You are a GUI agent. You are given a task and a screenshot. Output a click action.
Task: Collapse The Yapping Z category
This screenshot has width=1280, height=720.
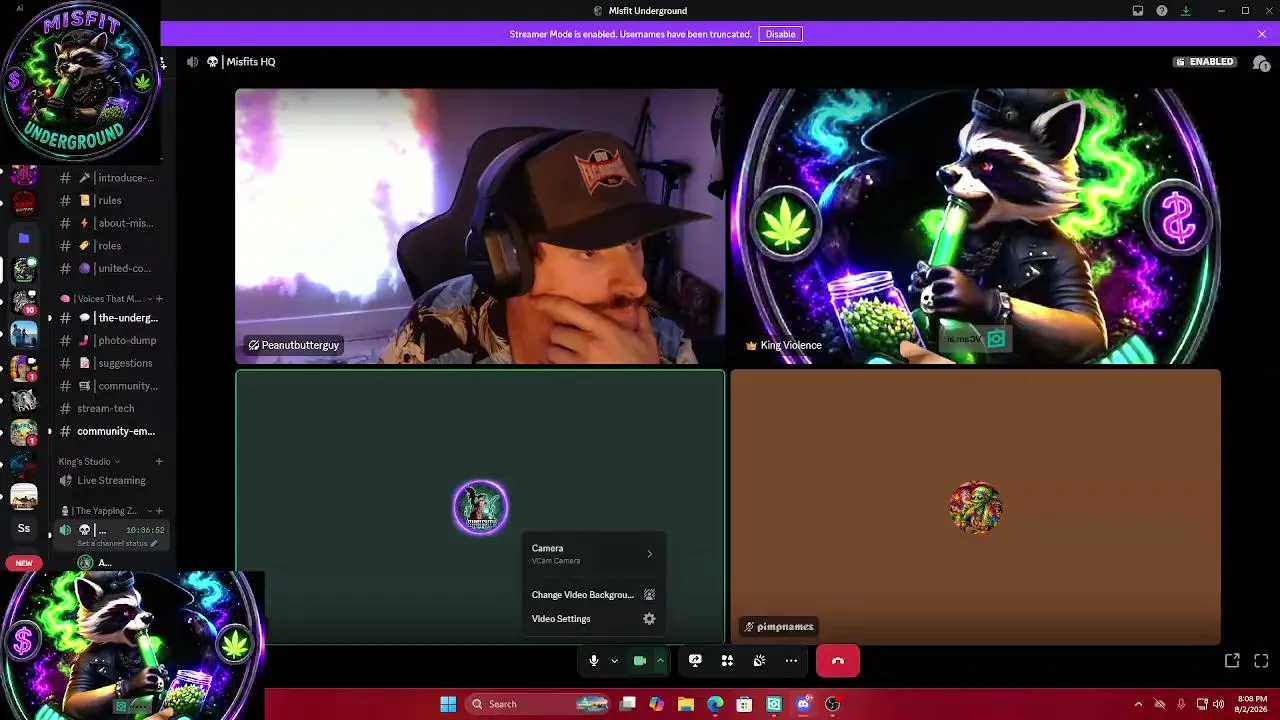(104, 511)
